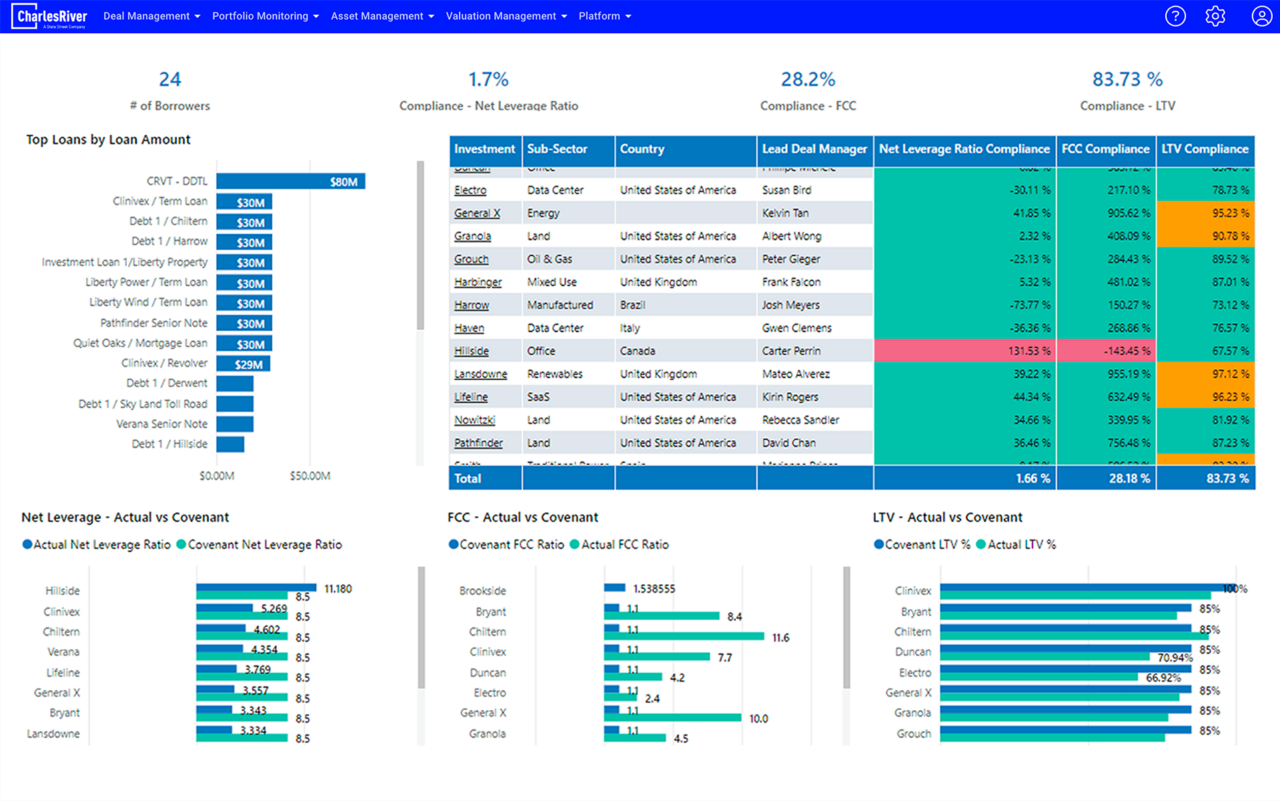This screenshot has height=801, width=1280.
Task: Sort by LTV Compliance column header
Action: pos(1204,149)
